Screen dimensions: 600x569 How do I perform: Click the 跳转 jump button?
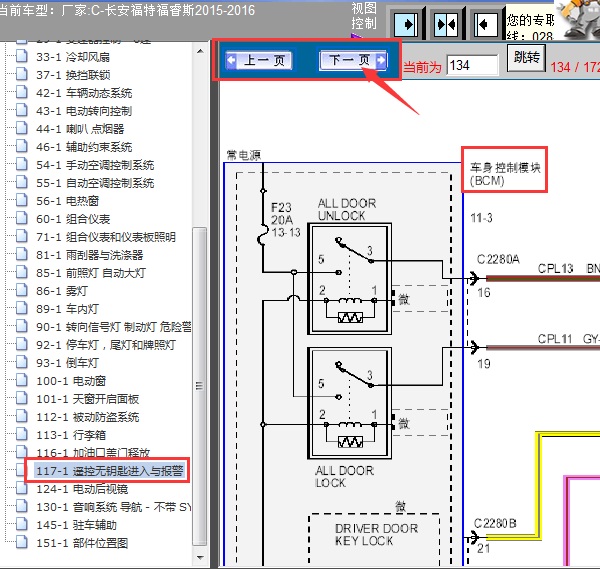coord(527,58)
